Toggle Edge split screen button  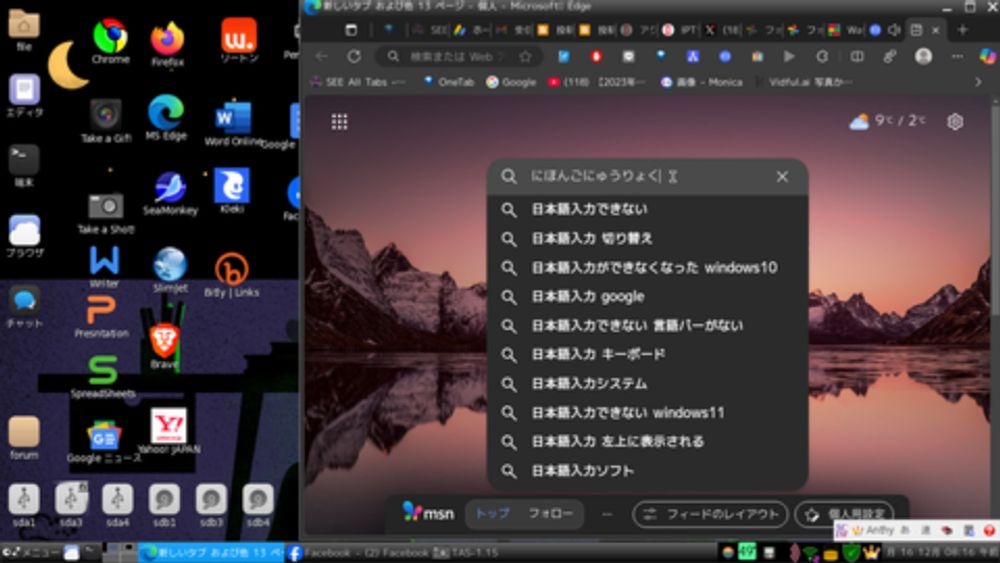[x=857, y=57]
